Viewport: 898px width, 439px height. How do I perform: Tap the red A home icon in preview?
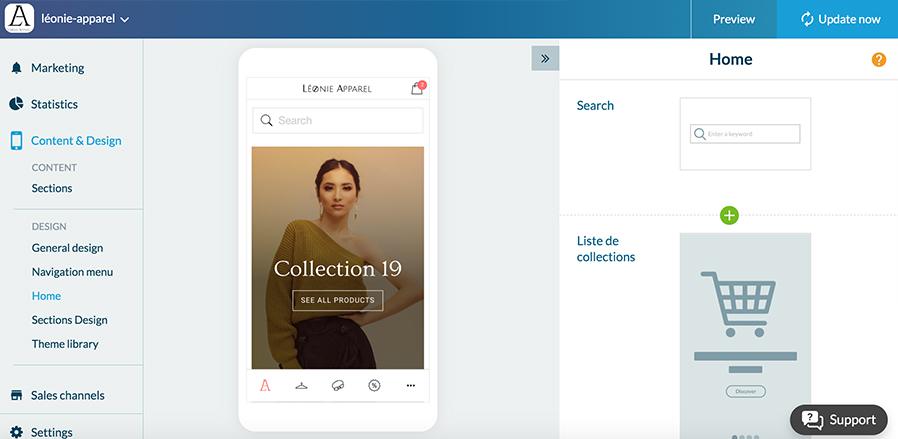pyautogui.click(x=265, y=386)
